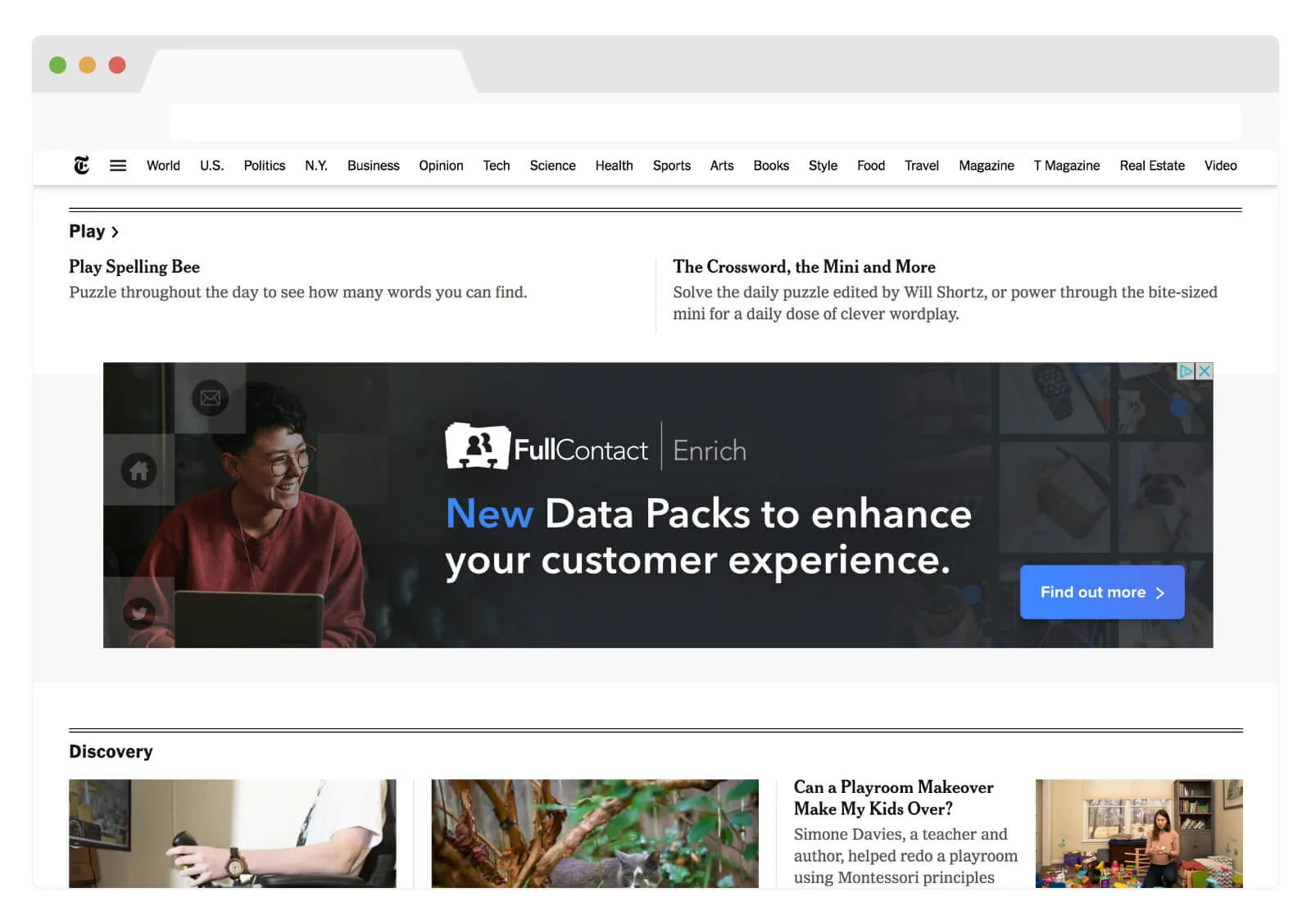Screen dimensions: 1311x924
Task: Open the World section
Action: [163, 165]
